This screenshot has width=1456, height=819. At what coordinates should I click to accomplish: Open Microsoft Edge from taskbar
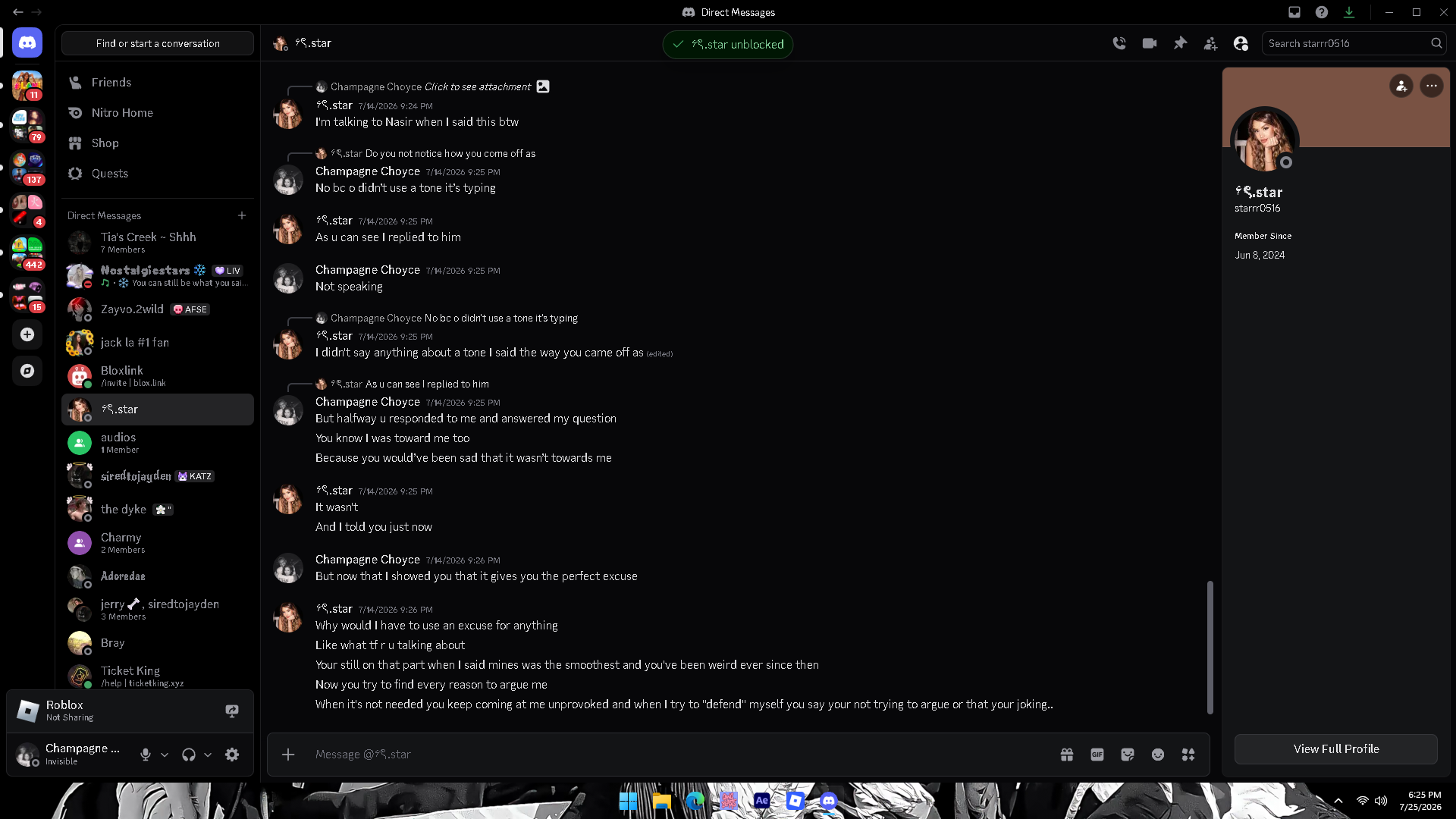(695, 801)
